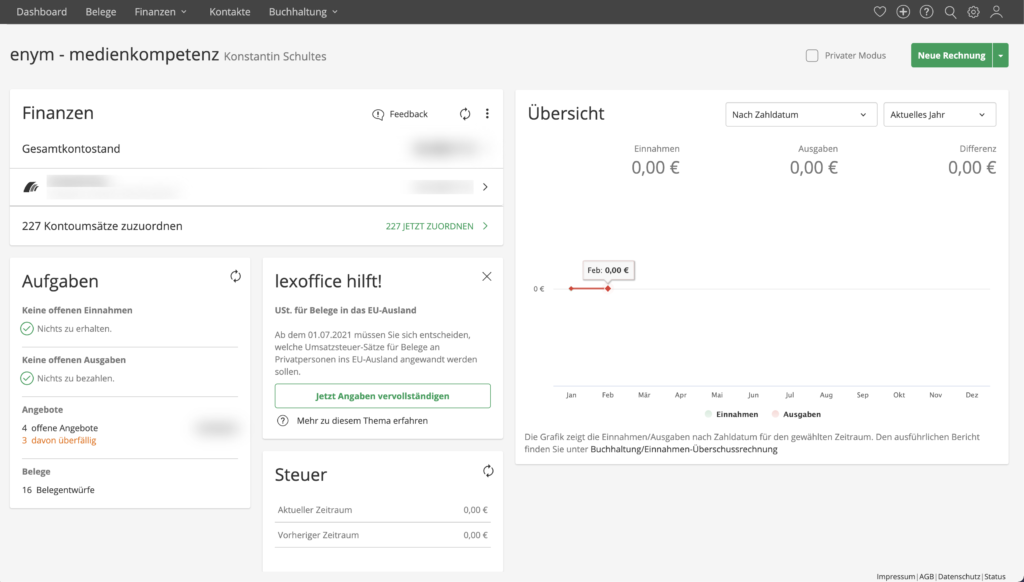Open the settings gear icon

click(x=973, y=12)
